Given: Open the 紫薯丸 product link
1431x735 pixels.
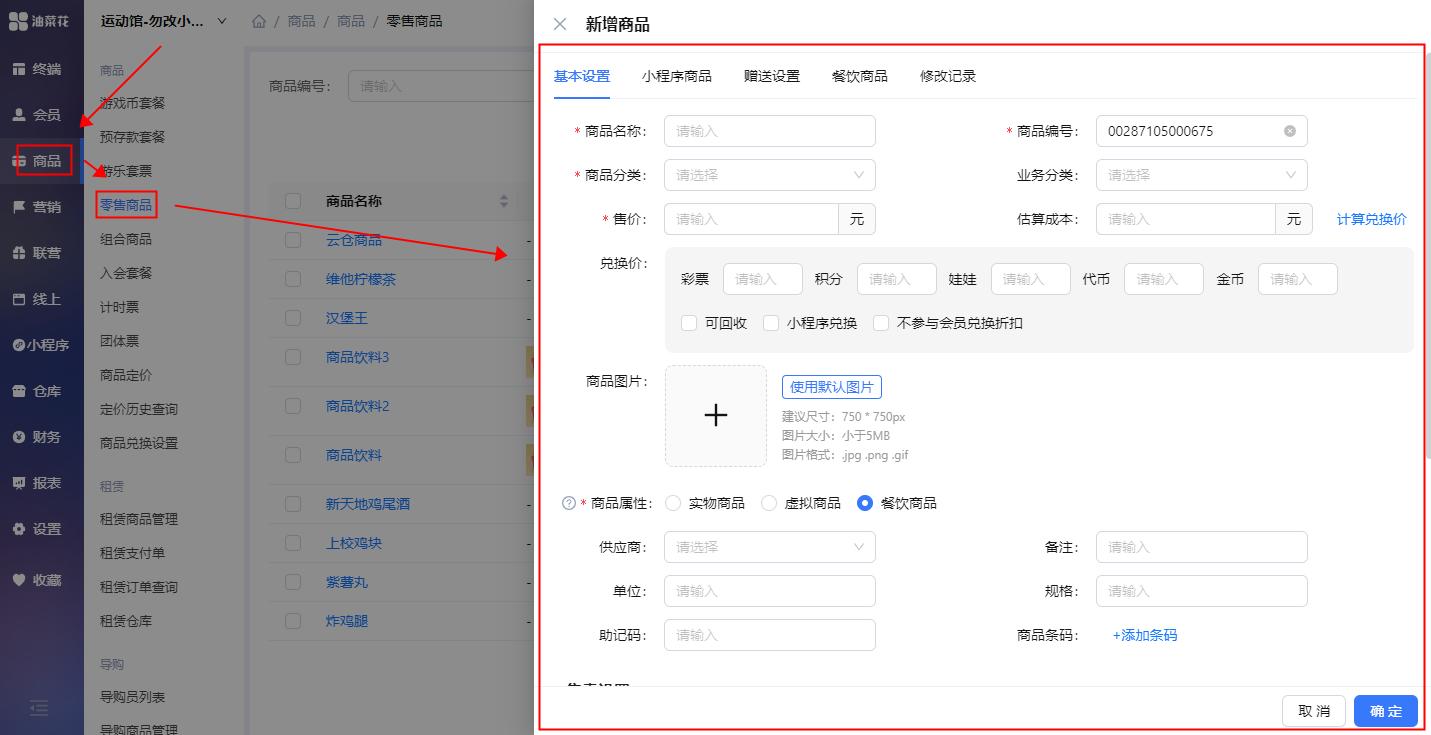Looking at the screenshot, I should pos(347,582).
